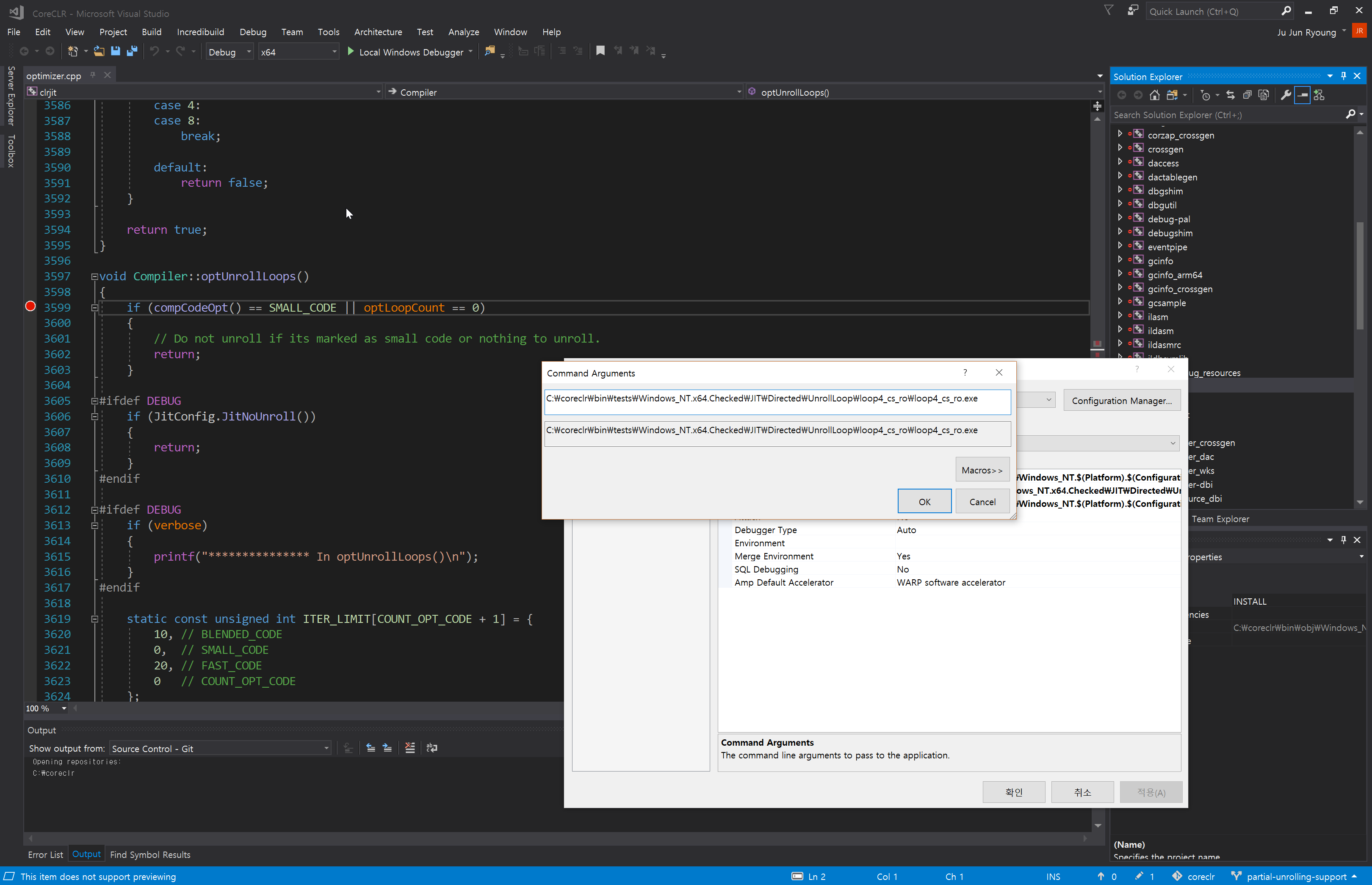
Task: Toggle breakpoint on line 3599
Action: coord(30,307)
